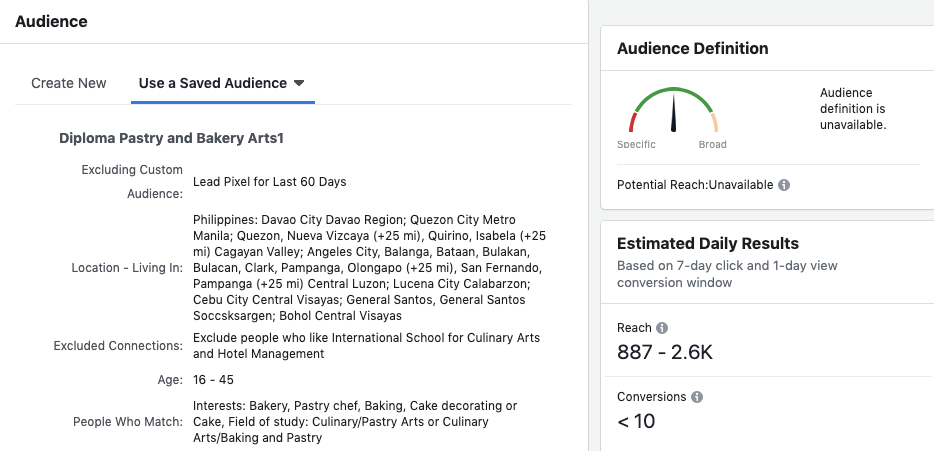
Task: Click the tan Broad end of the gauge
Action: point(714,122)
